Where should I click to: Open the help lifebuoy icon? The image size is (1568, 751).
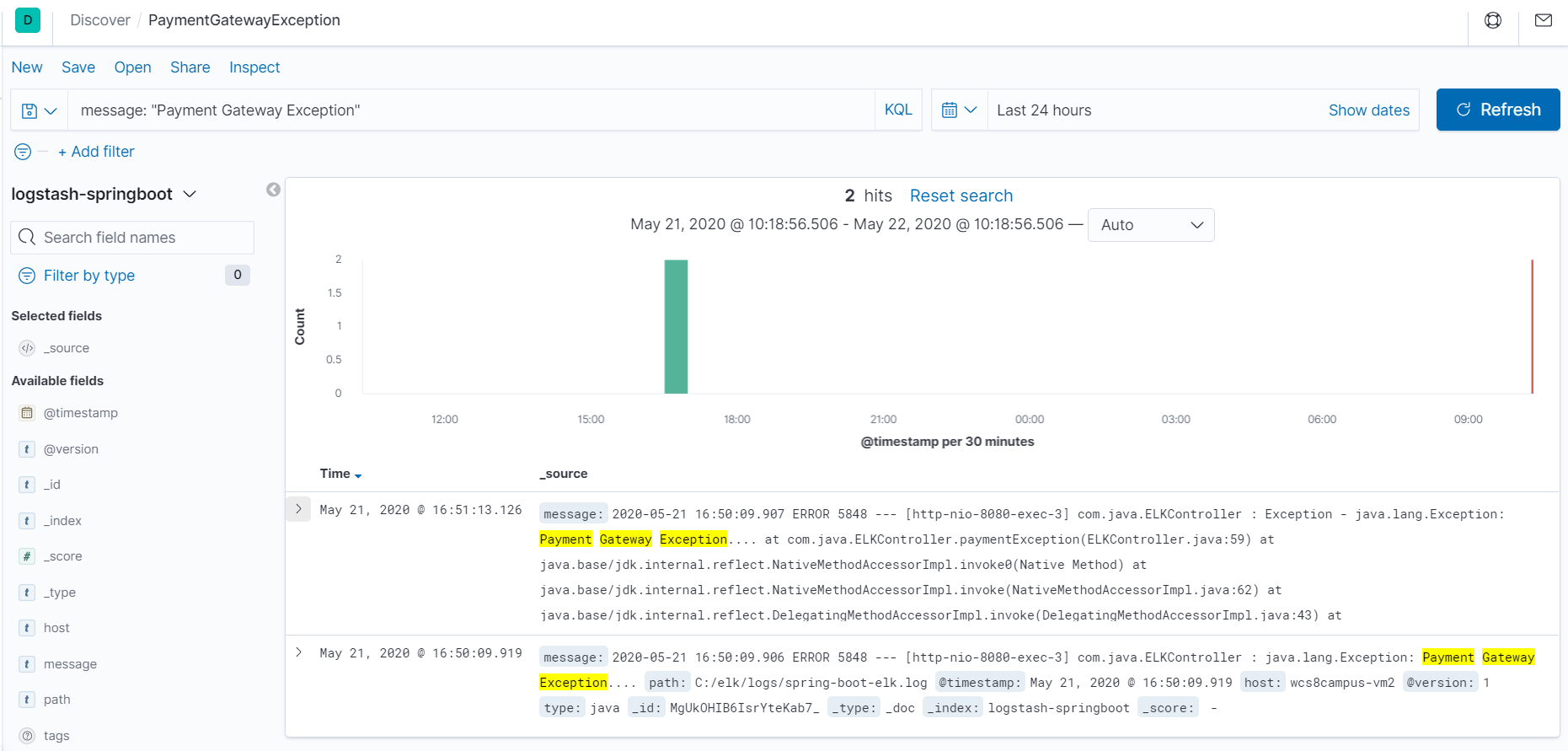(x=1493, y=20)
